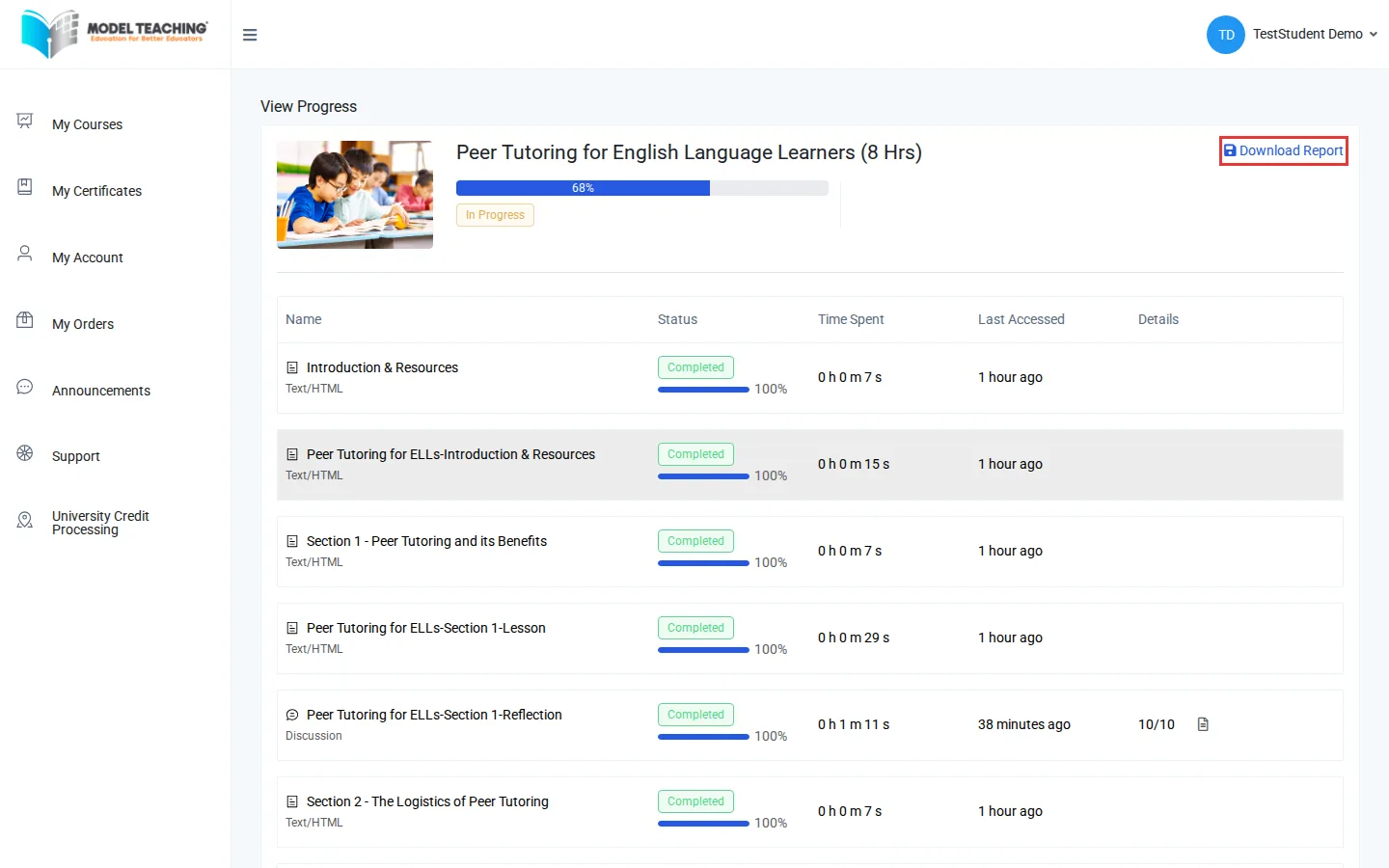Image resolution: width=1389 pixels, height=868 pixels.
Task: Click the My Certificates sidebar icon
Action: (x=25, y=187)
